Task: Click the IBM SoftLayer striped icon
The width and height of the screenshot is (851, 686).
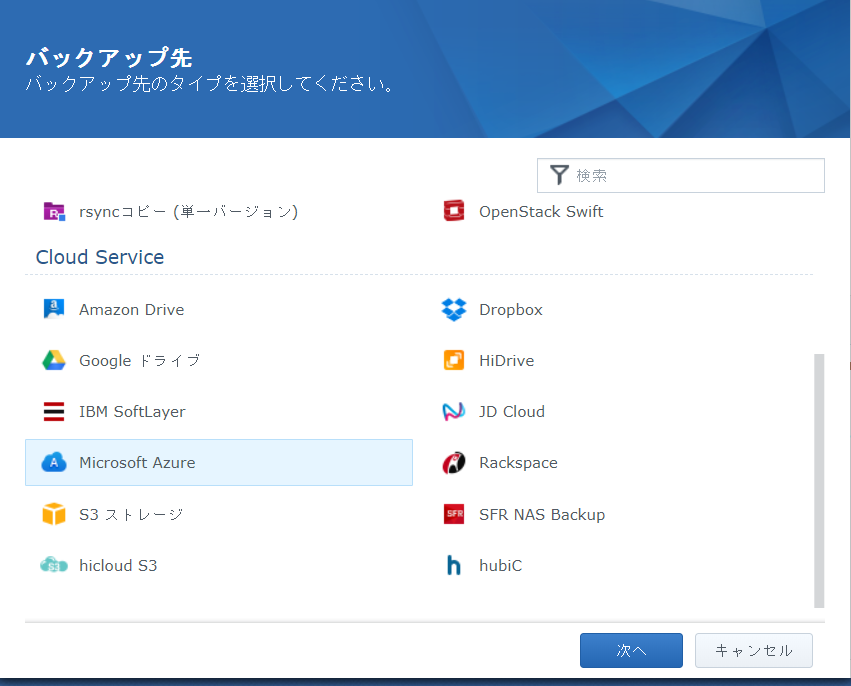Action: point(54,411)
